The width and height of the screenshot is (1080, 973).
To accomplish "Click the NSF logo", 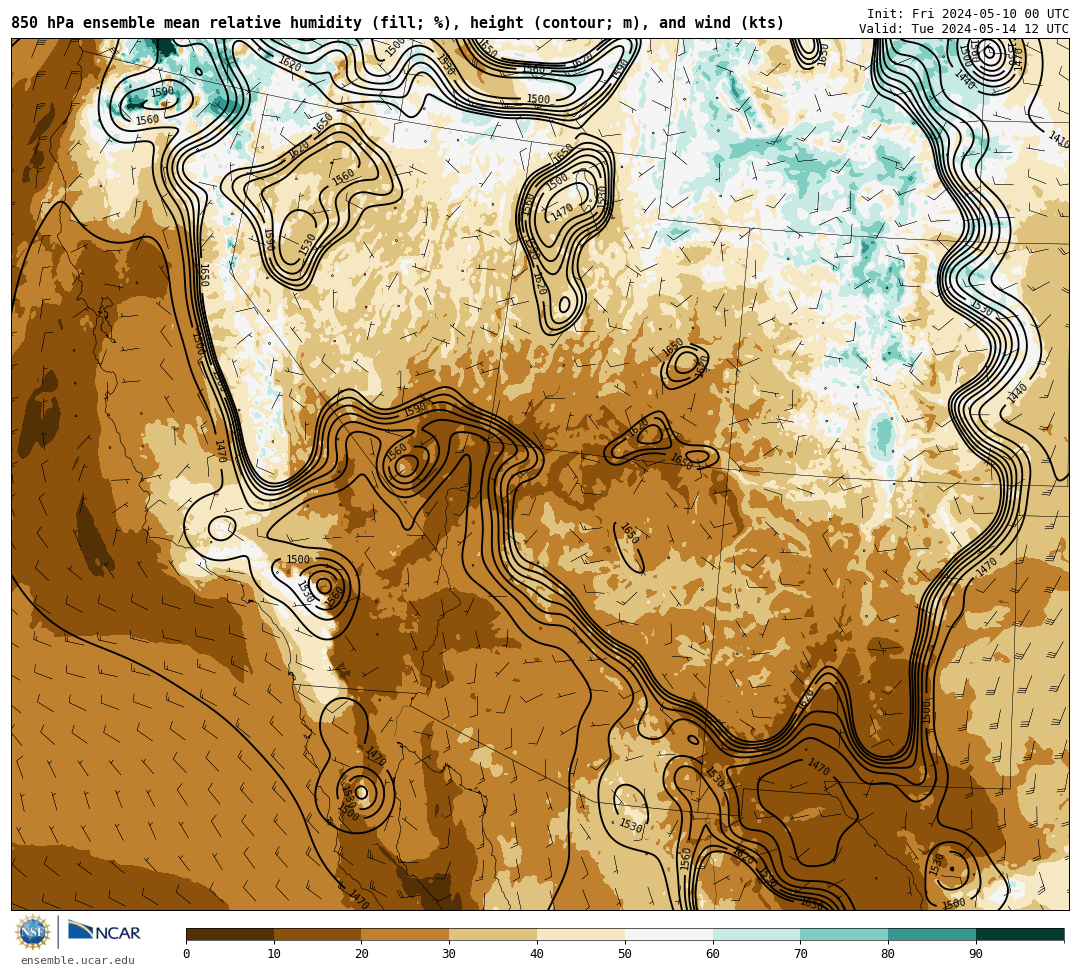I will 33,932.
